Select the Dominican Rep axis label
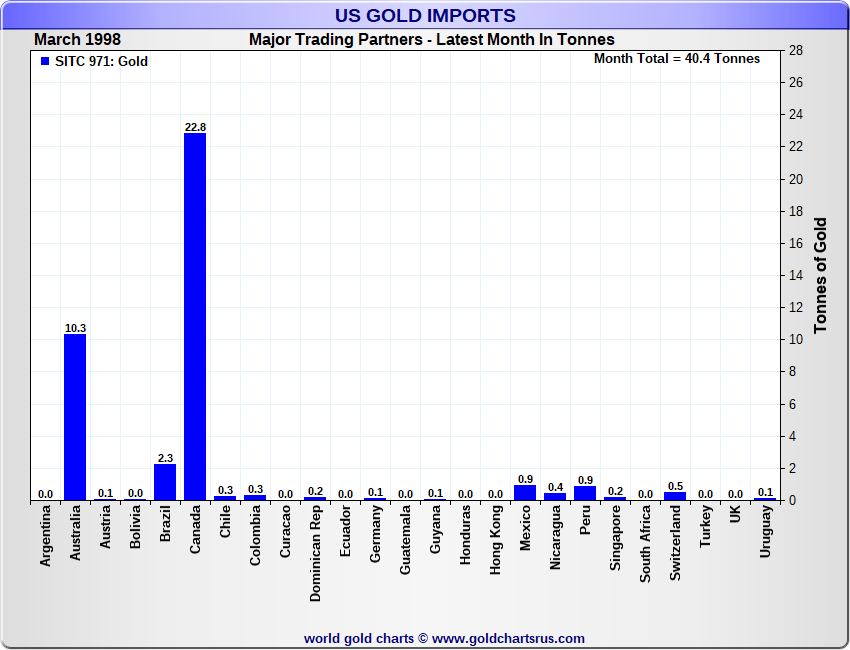 click(316, 552)
